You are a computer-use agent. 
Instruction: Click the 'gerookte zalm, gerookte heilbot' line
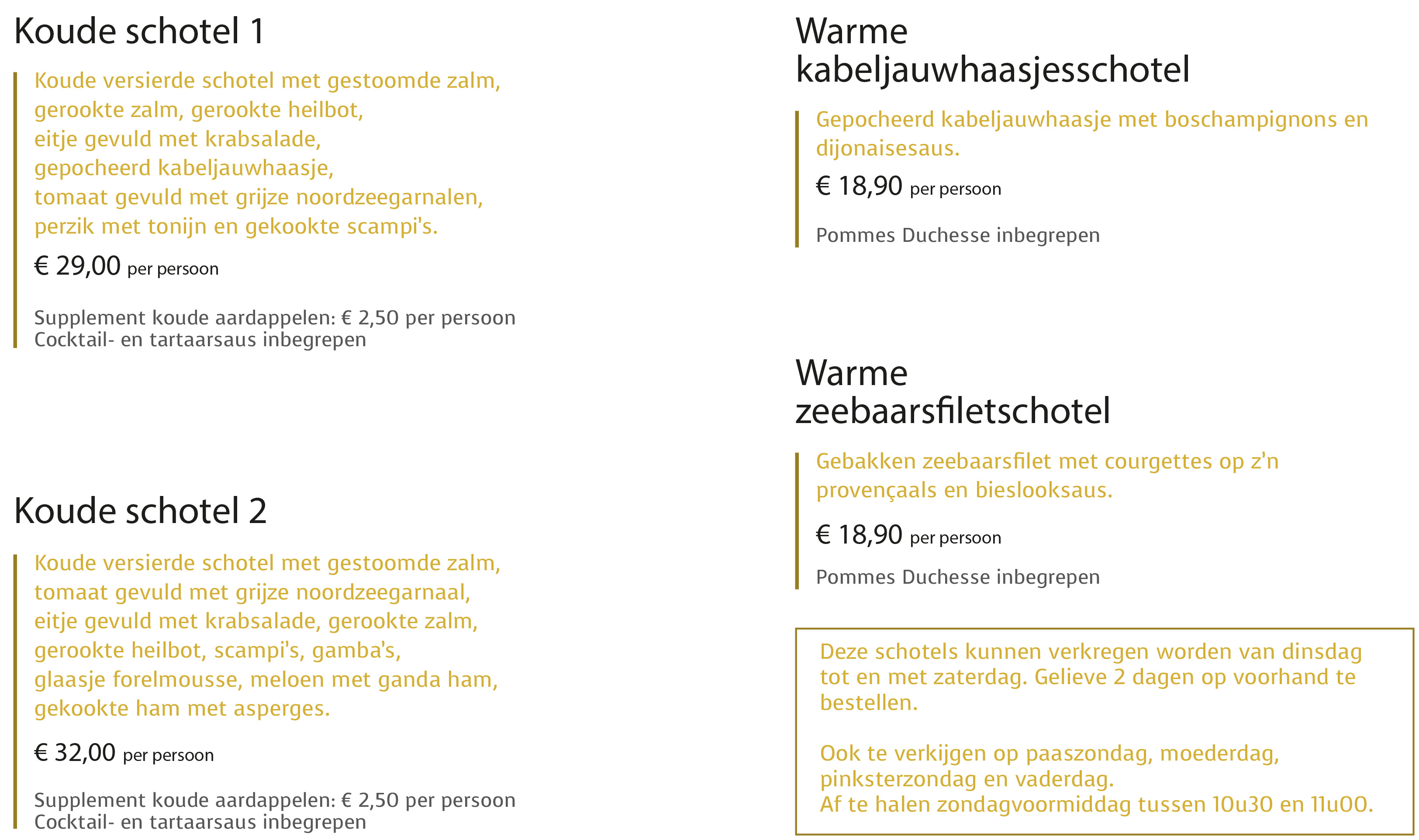coord(199,110)
